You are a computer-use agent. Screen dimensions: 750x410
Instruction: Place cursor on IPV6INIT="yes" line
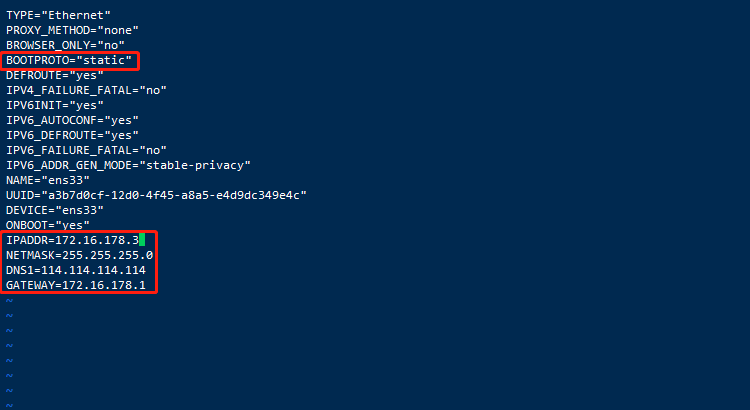click(x=55, y=105)
